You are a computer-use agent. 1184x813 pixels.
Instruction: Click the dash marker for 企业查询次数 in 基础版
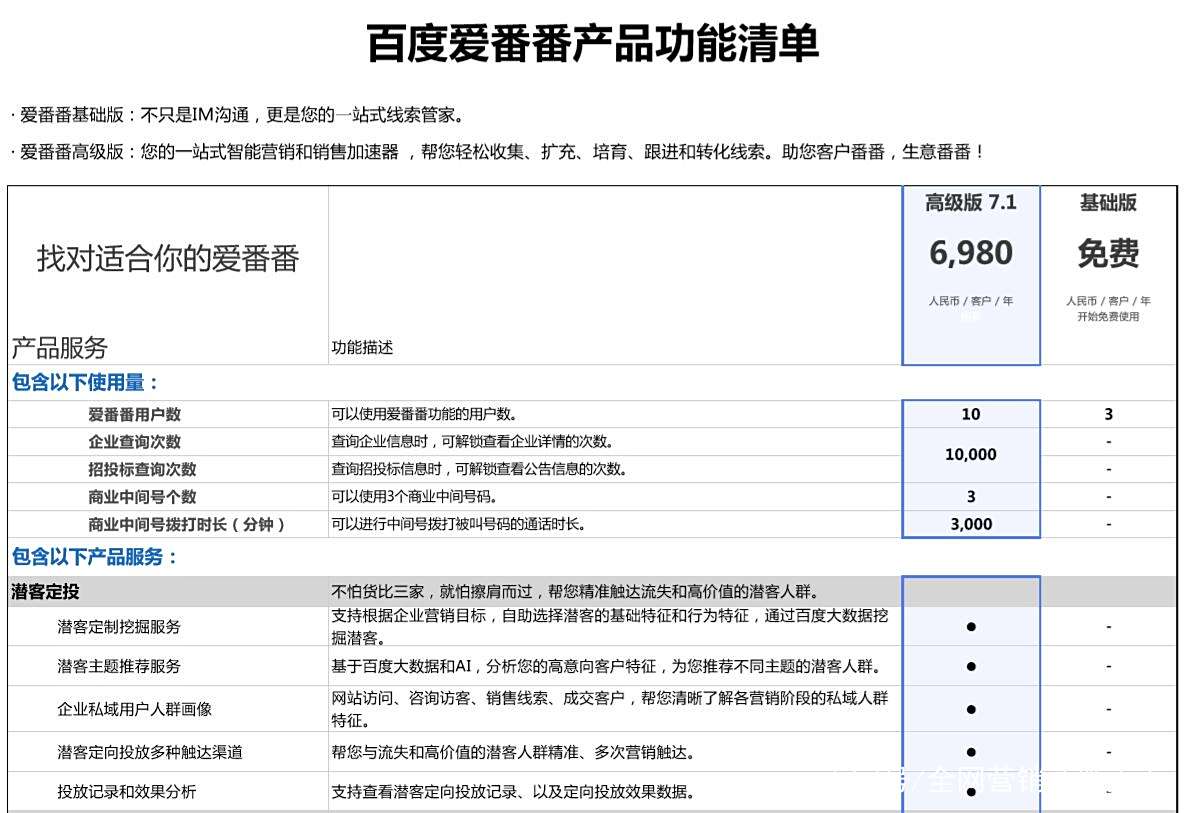pos(1108,441)
